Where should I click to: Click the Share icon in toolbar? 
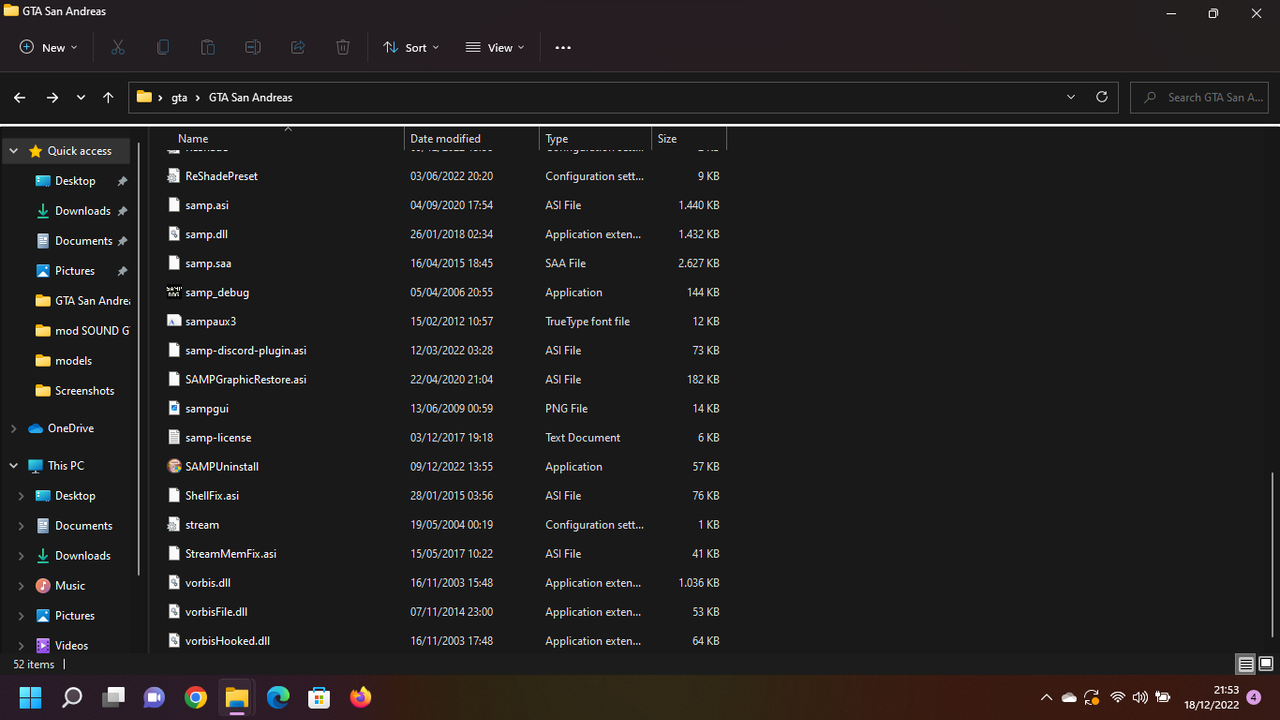(298, 47)
